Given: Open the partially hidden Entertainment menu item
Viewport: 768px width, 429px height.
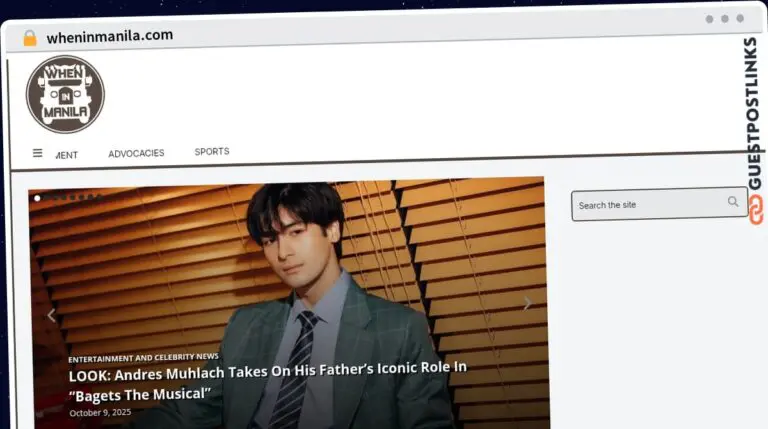Looking at the screenshot, I should click(66, 155).
